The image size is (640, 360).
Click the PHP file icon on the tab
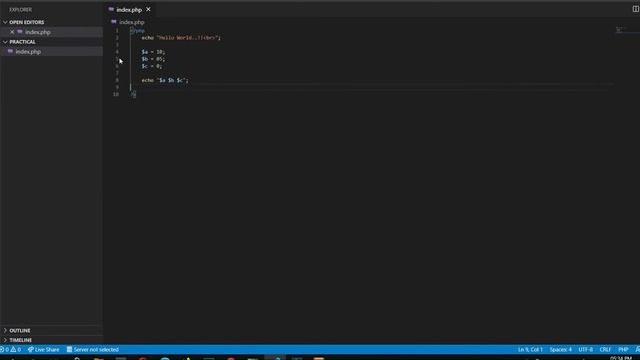pyautogui.click(x=111, y=9)
